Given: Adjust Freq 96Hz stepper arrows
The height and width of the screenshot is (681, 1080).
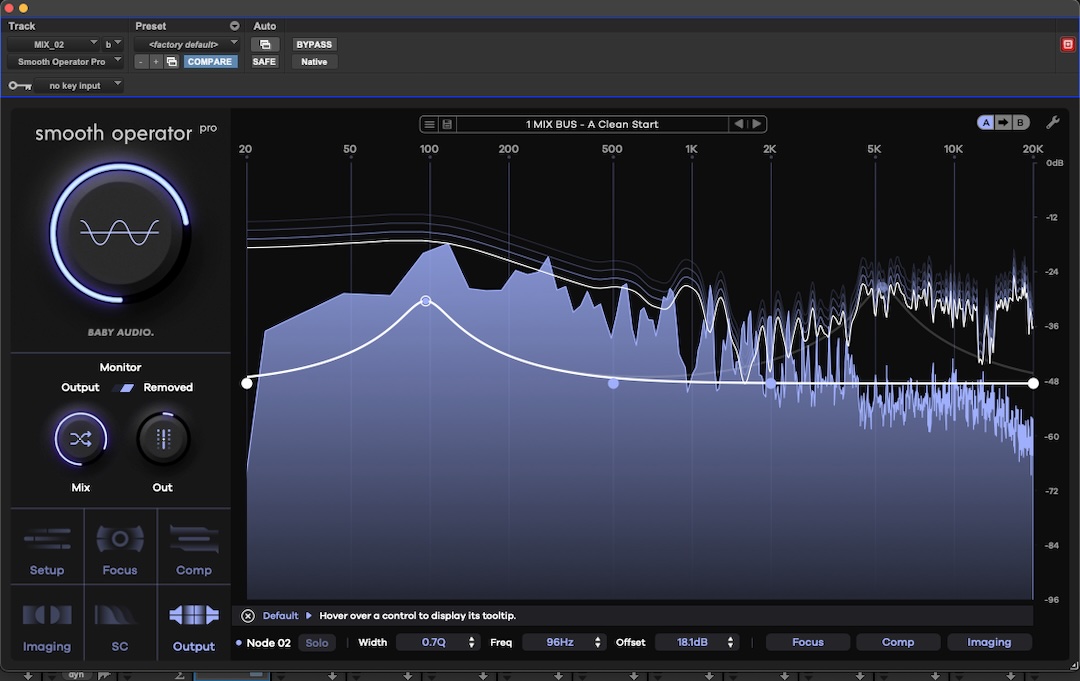Looking at the screenshot, I should pos(598,642).
